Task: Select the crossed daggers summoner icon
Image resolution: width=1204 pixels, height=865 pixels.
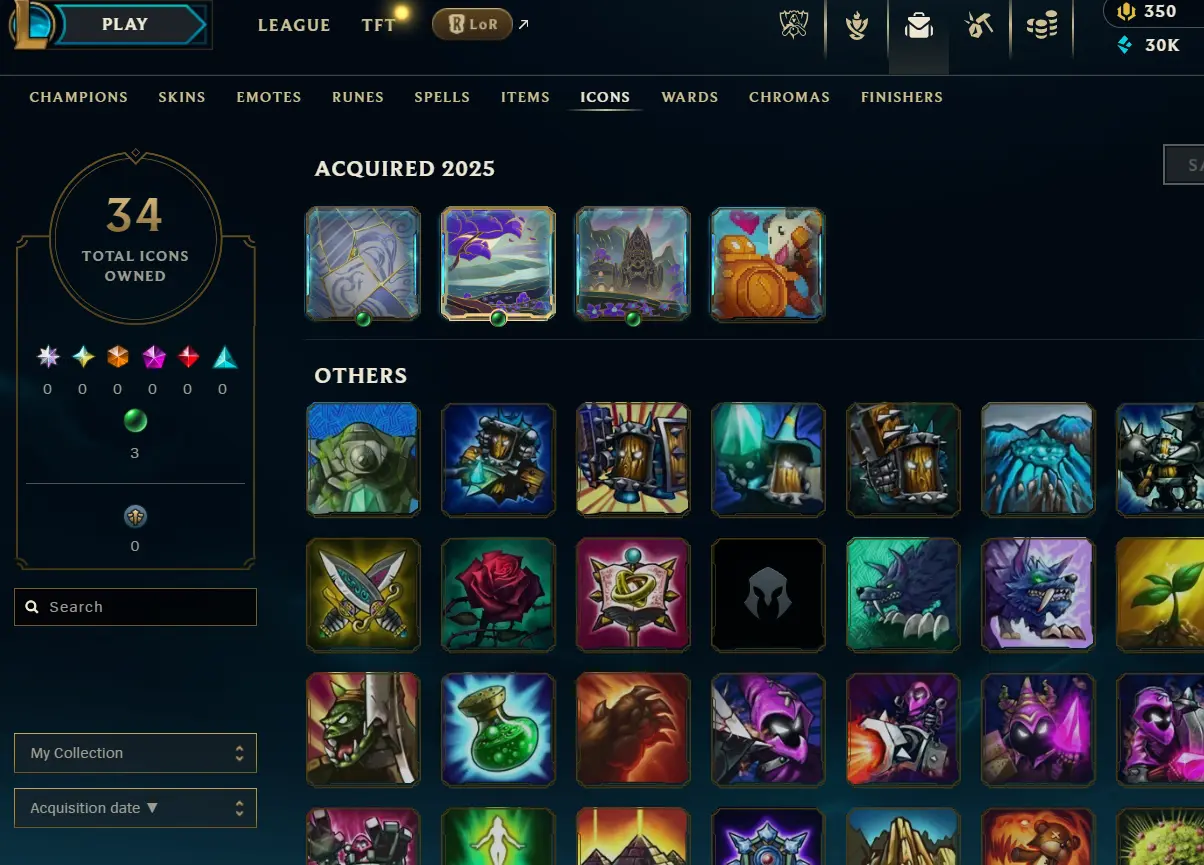Action: [363, 595]
